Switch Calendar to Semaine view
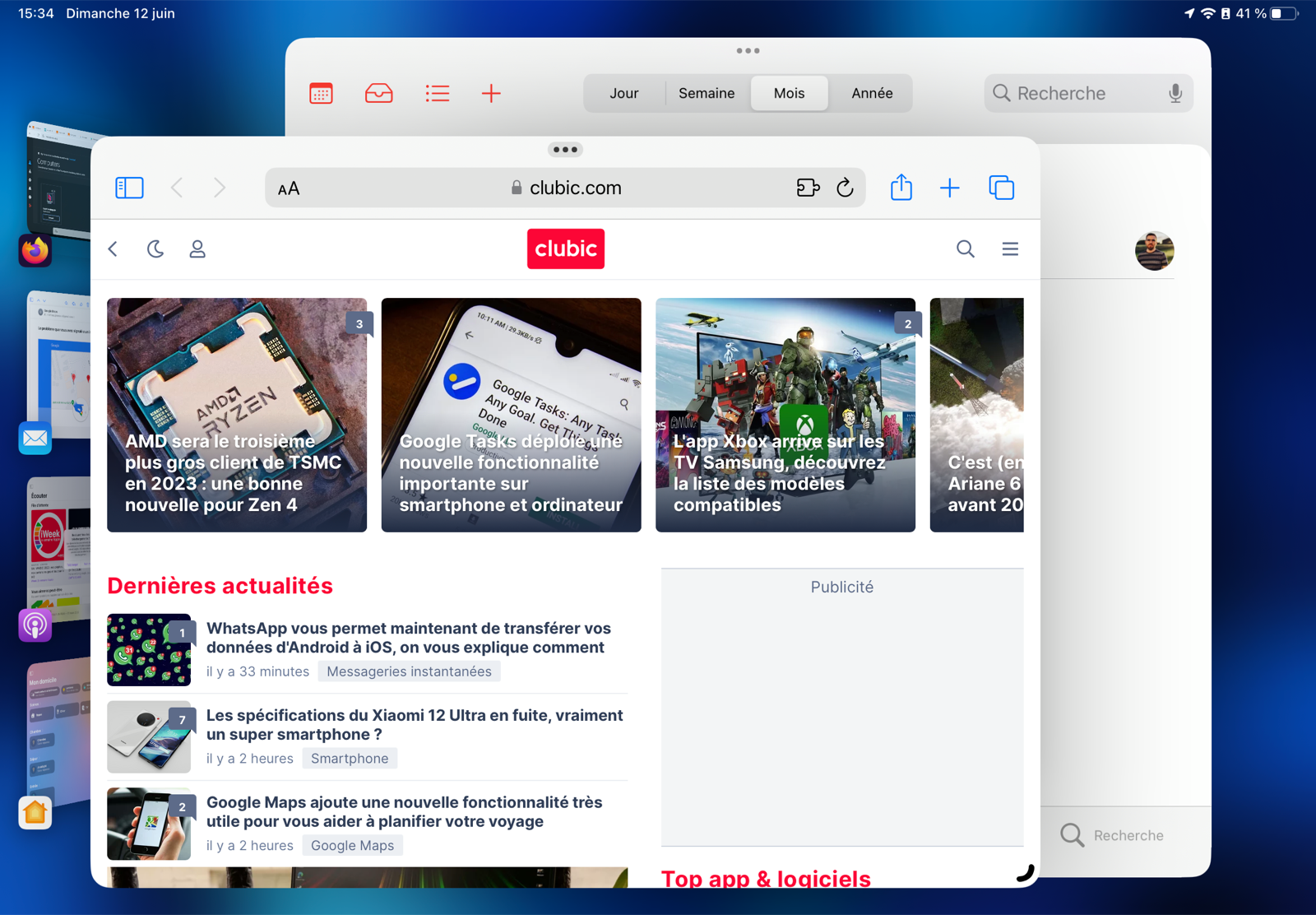Image resolution: width=1316 pixels, height=915 pixels. [x=706, y=93]
